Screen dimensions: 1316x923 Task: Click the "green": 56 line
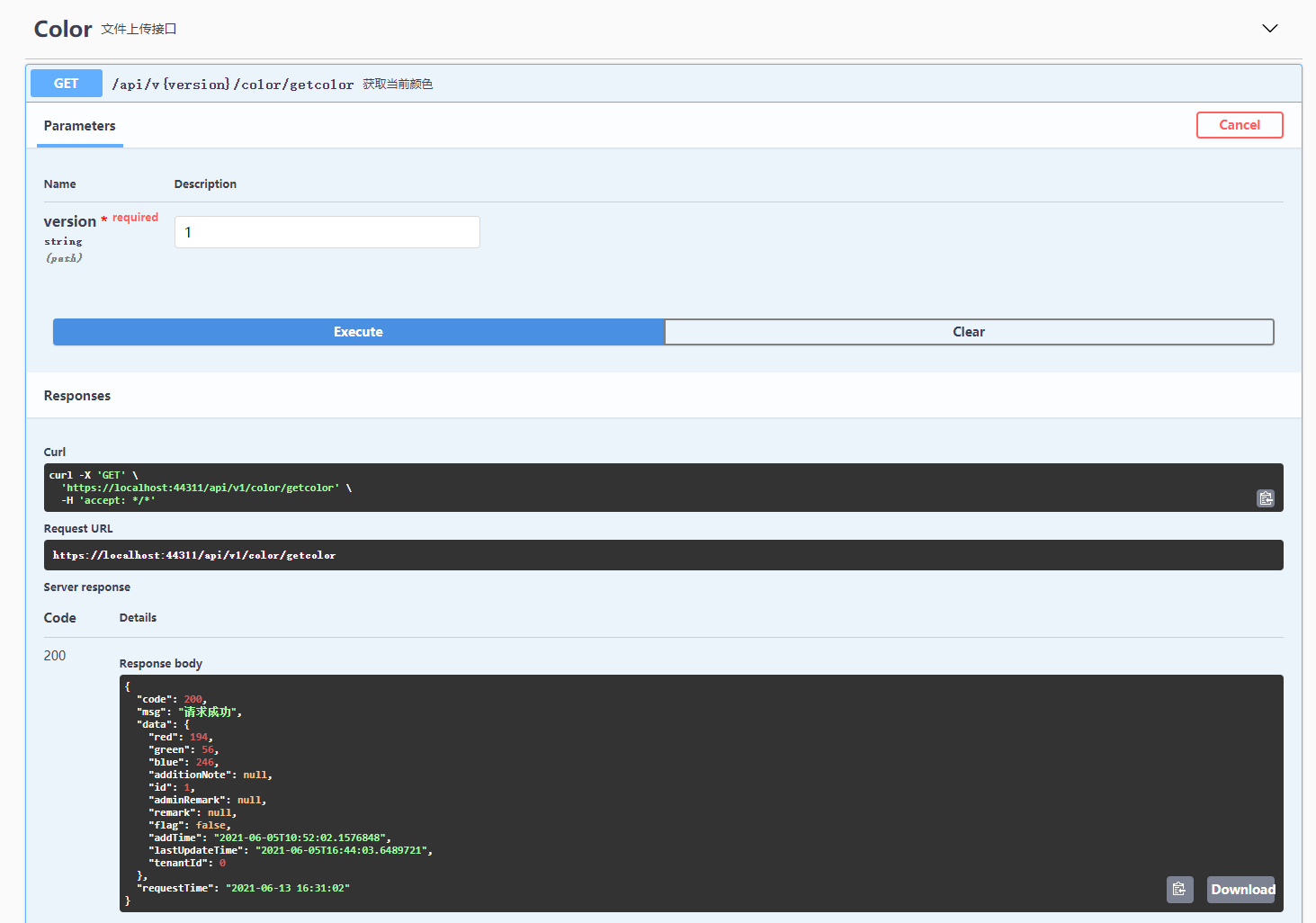pos(184,749)
